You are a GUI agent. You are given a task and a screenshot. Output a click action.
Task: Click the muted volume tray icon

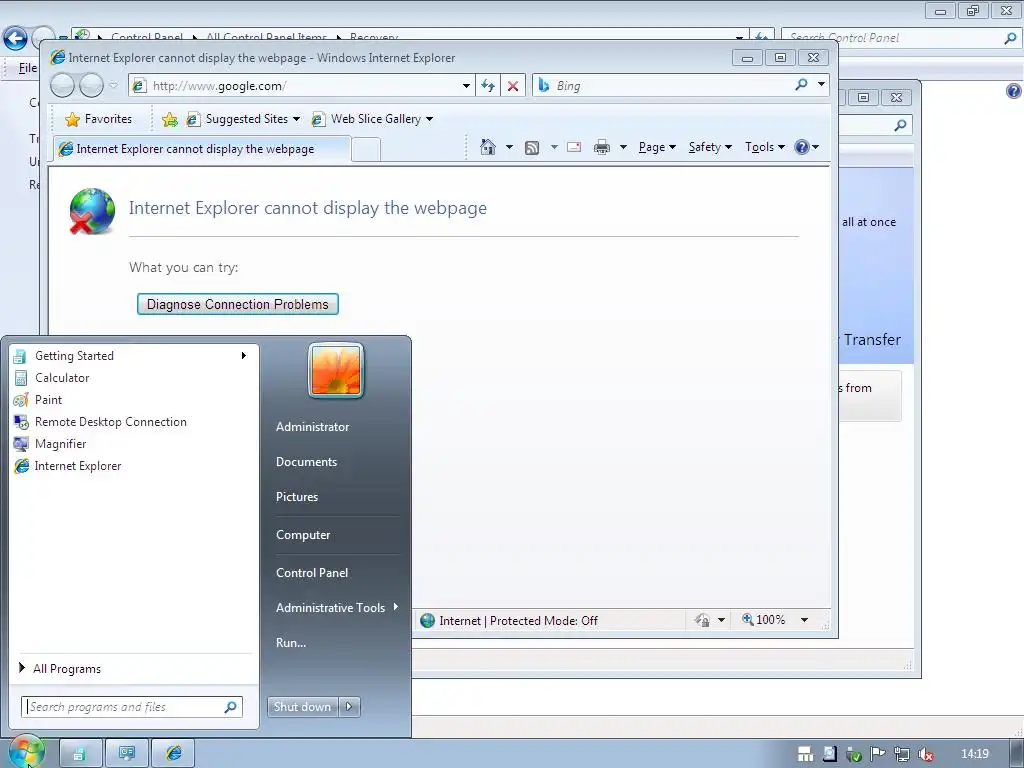[925, 754]
